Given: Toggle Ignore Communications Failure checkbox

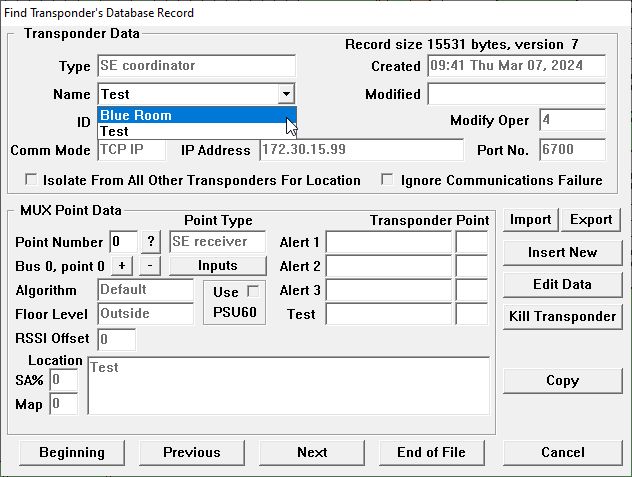Looking at the screenshot, I should click(x=387, y=181).
